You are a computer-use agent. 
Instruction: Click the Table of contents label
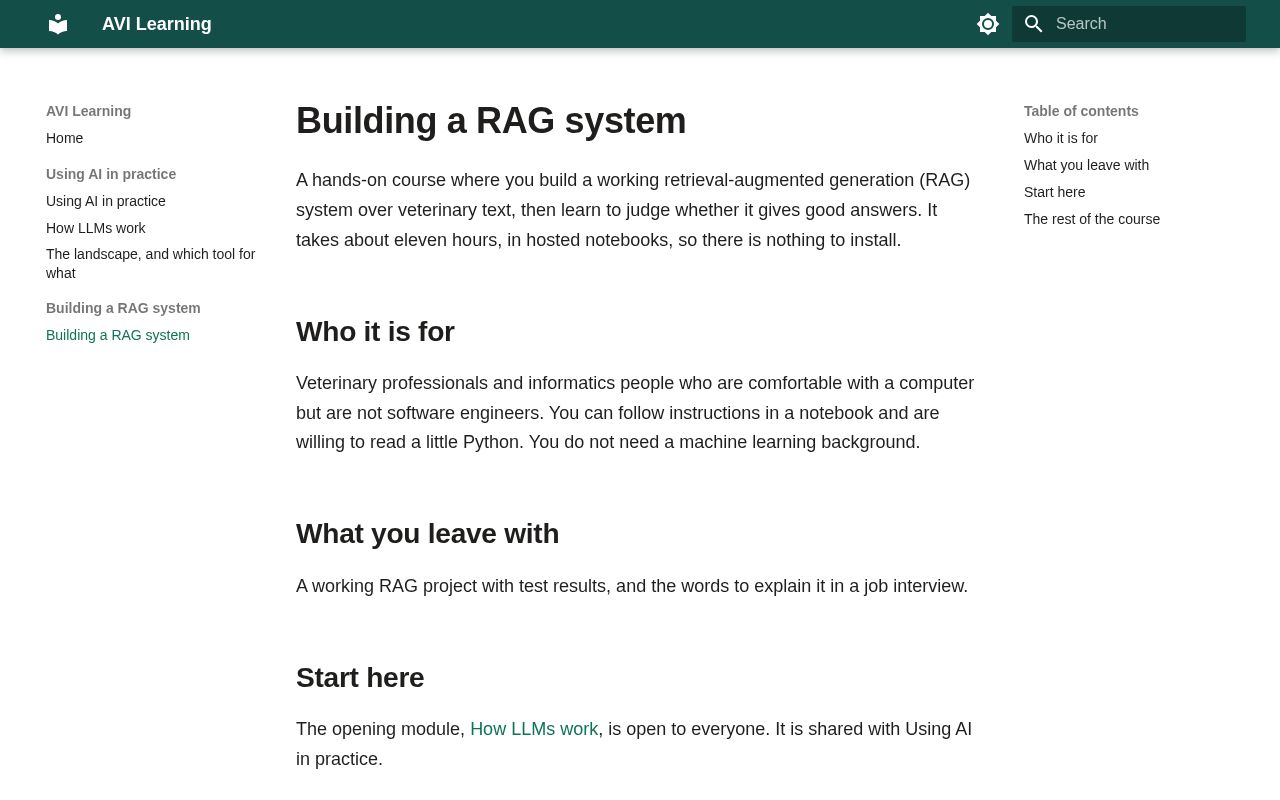(x=1081, y=111)
